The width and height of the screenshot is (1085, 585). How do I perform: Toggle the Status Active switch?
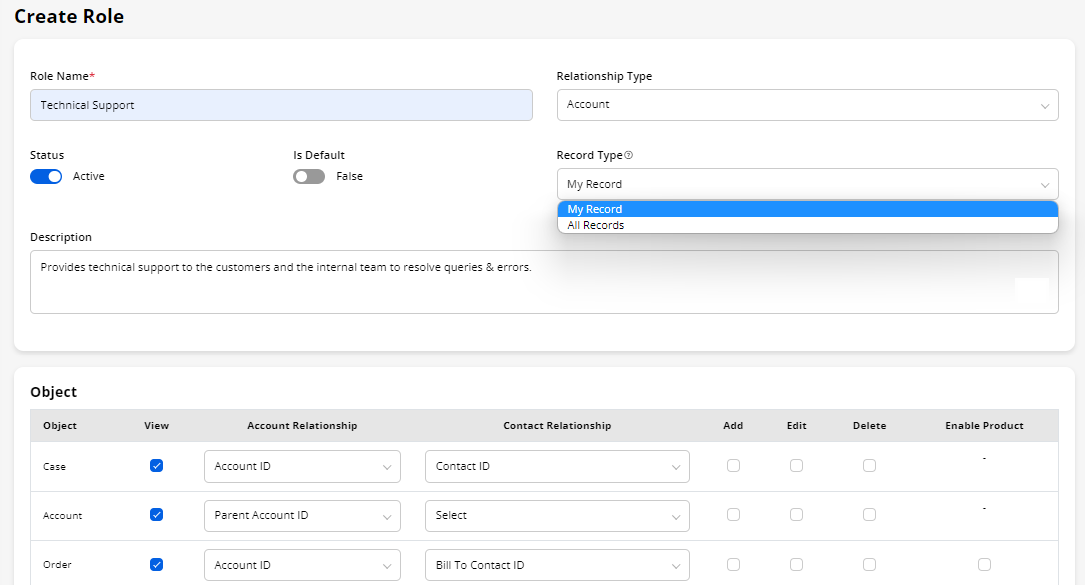tap(46, 176)
